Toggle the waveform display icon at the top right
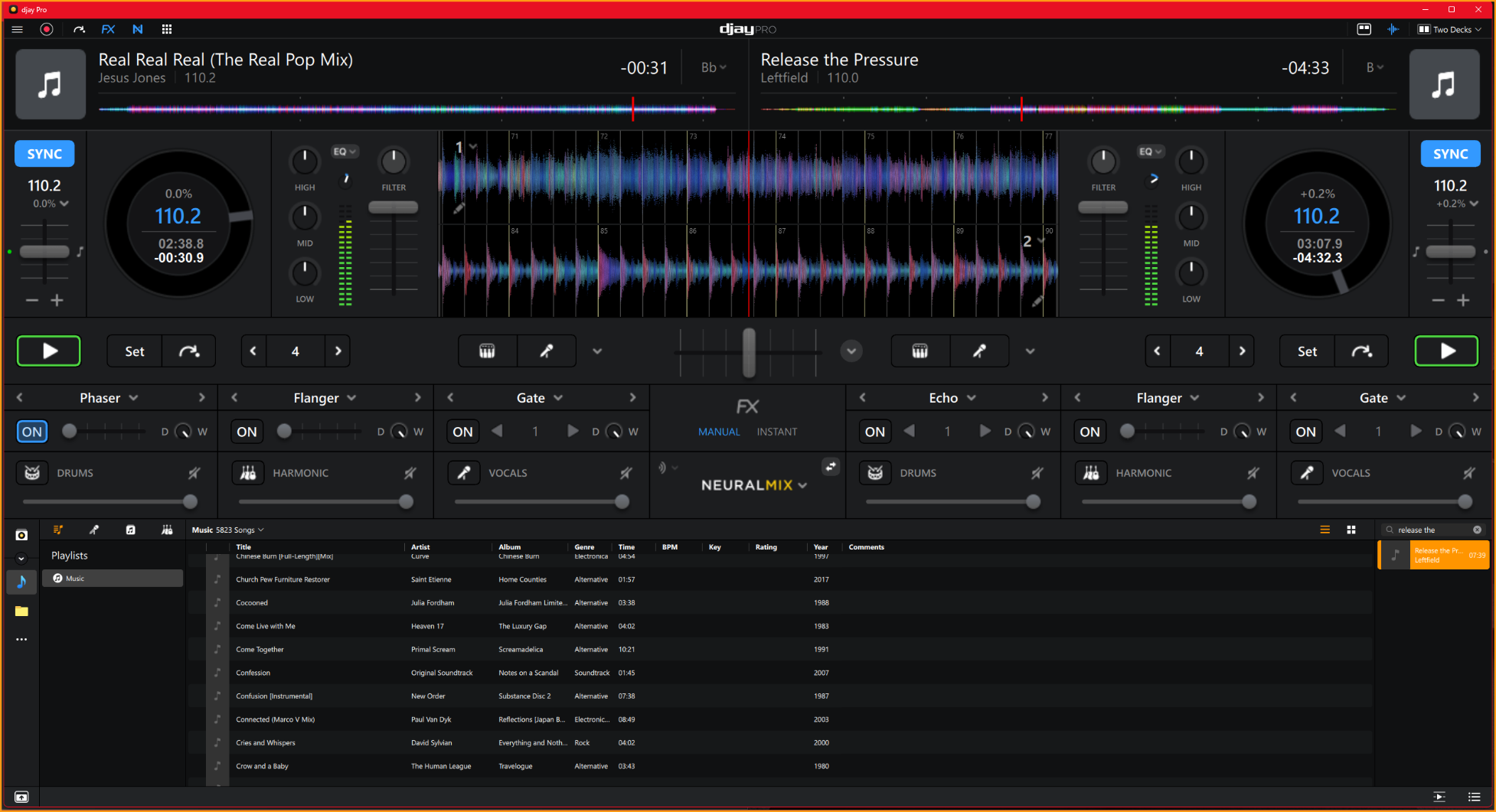Screen dimensions: 1496x812 pyautogui.click(x=1393, y=29)
